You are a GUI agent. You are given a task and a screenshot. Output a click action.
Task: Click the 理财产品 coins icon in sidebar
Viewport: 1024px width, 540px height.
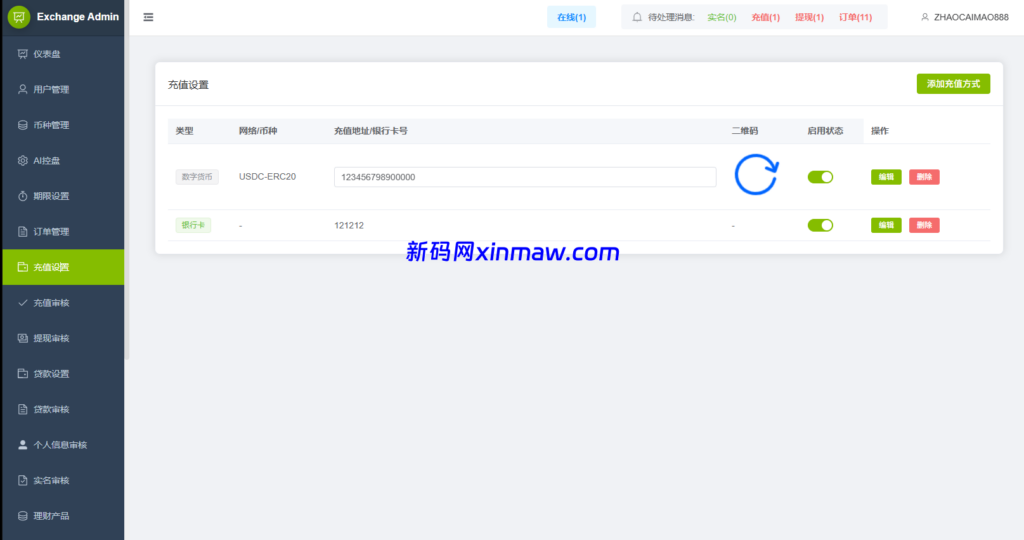point(23,516)
